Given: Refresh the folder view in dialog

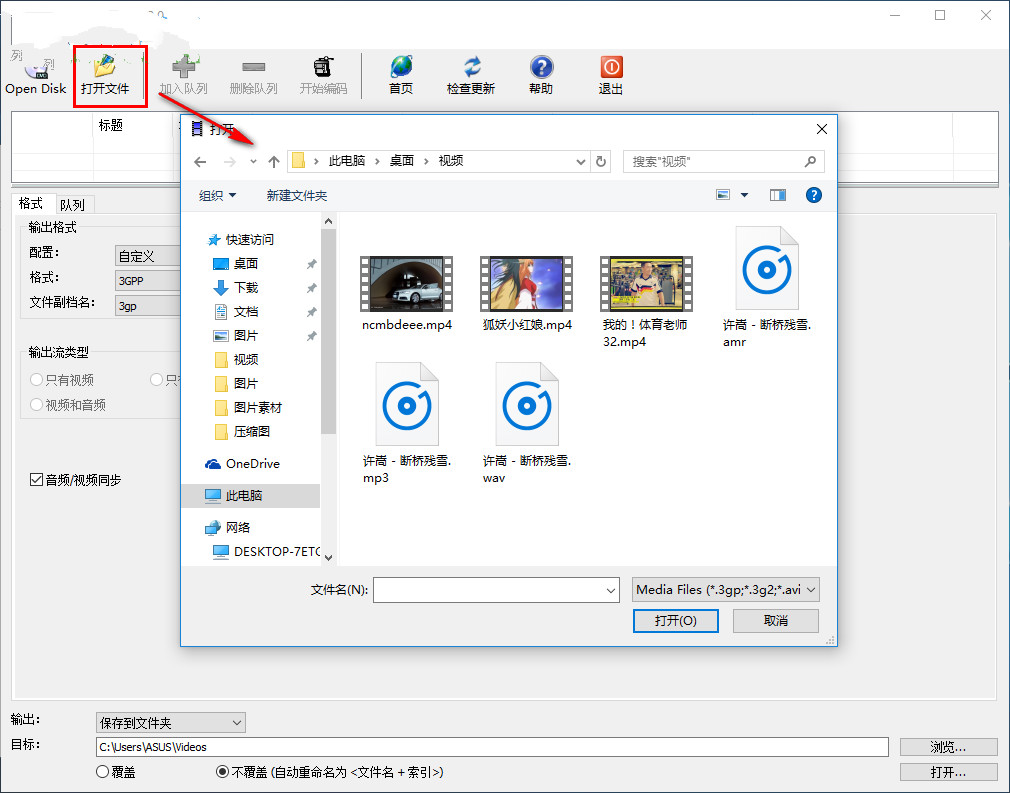Looking at the screenshot, I should click(x=601, y=161).
